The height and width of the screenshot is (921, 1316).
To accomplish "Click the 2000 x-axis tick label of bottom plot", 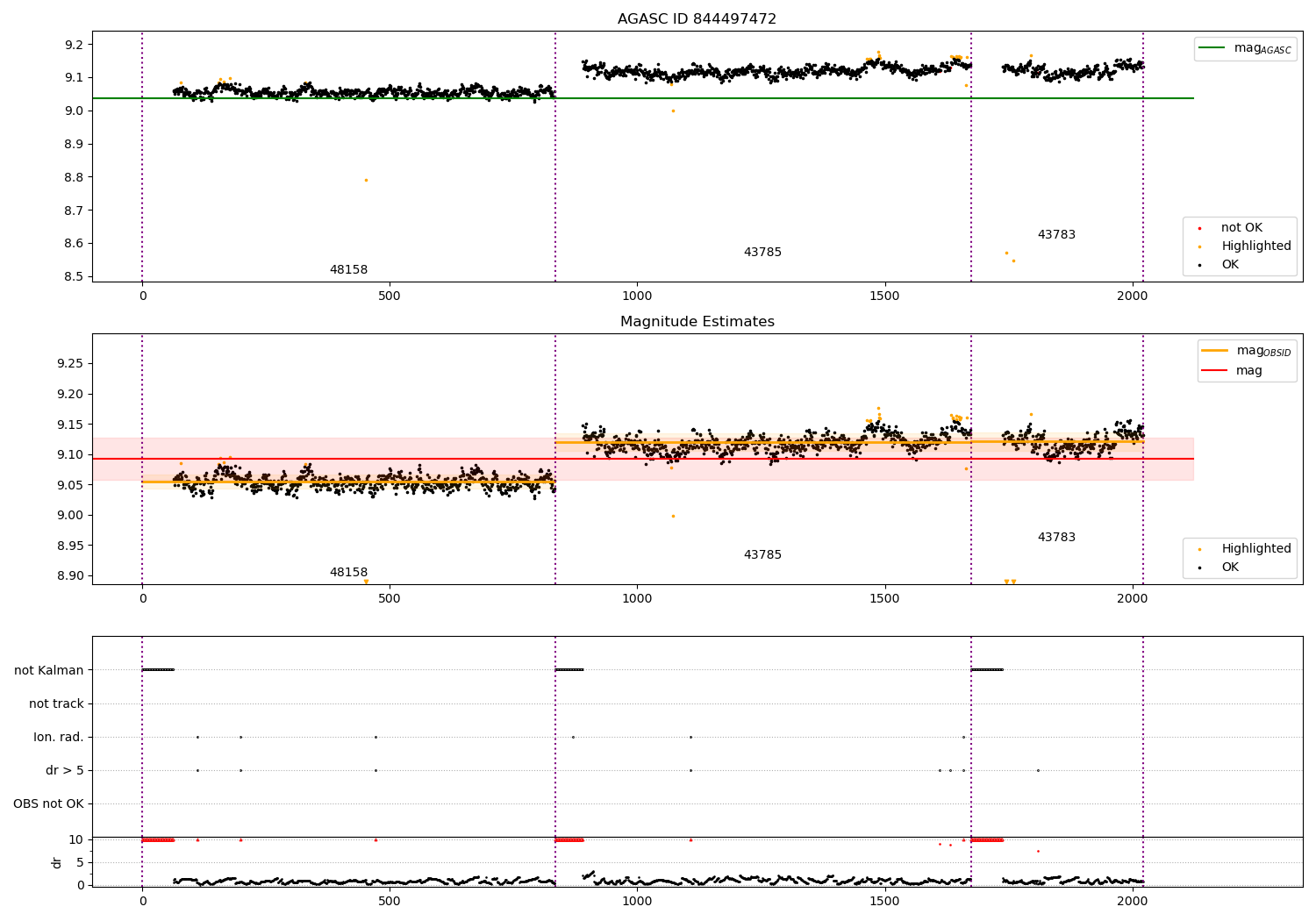I will 1132,901.
